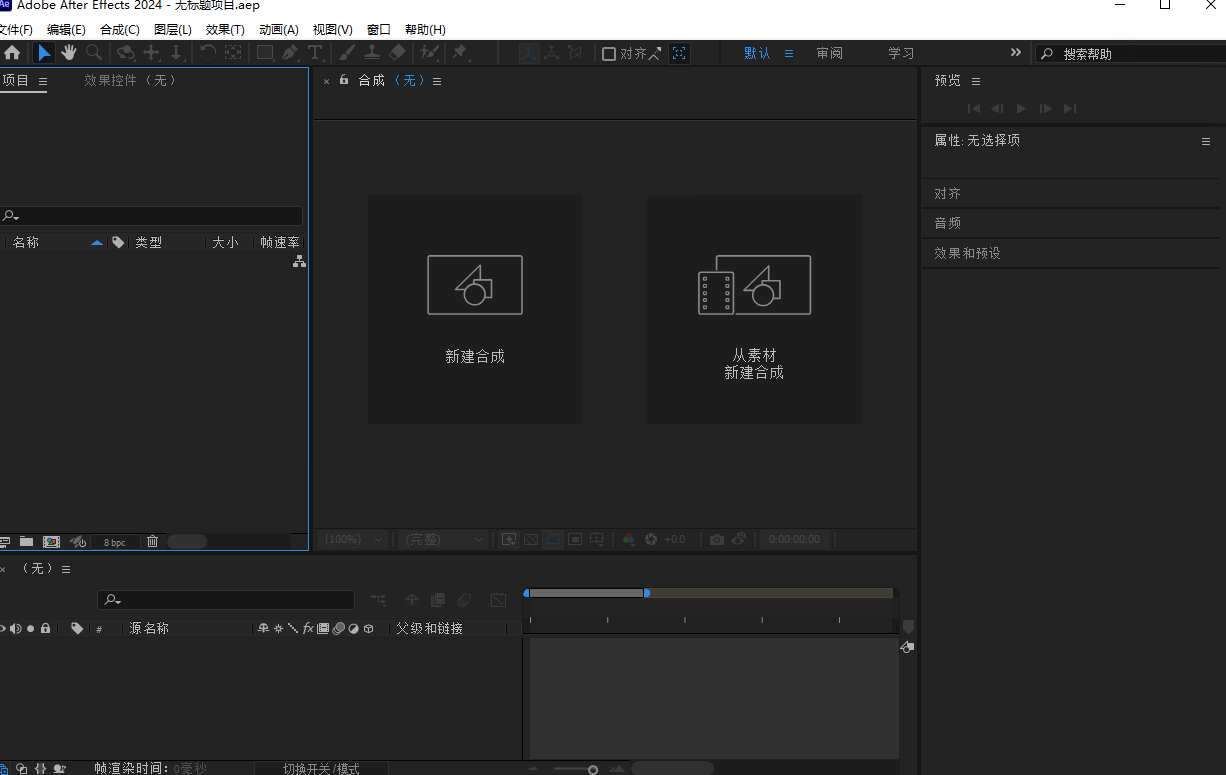This screenshot has width=1226, height=775.
Task: Select the Puppet Pin tool
Action: [x=460, y=53]
